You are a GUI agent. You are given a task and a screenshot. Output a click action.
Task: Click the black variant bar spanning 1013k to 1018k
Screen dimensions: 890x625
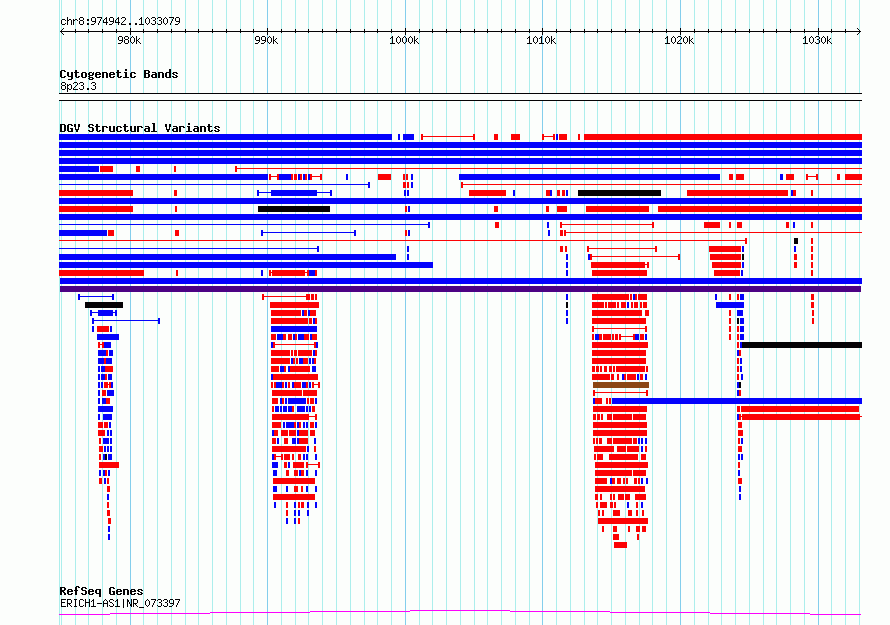[619, 193]
